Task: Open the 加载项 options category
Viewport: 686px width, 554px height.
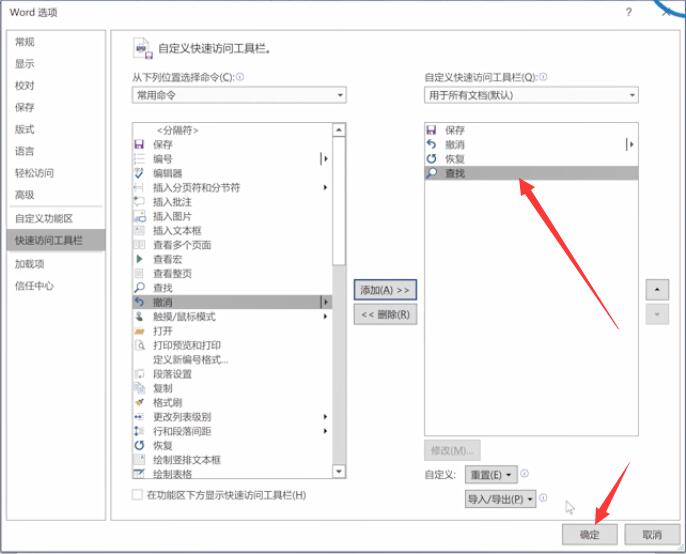Action: point(29,264)
